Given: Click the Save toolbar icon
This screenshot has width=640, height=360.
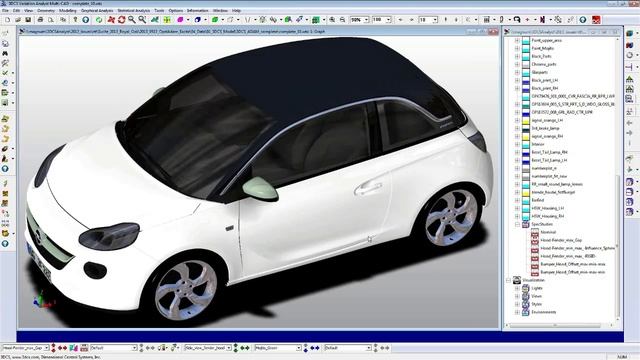Looking at the screenshot, I should coord(28,20).
